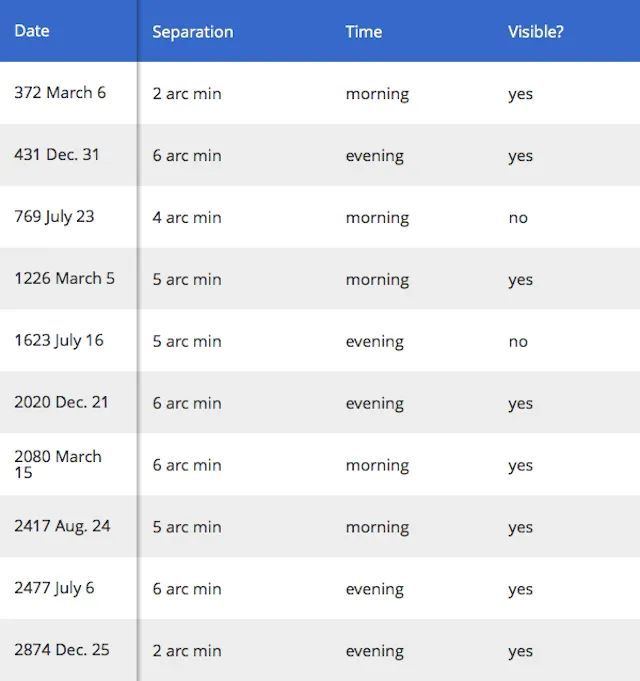Click "no" in the 1623 July 16 row

pyautogui.click(x=518, y=342)
